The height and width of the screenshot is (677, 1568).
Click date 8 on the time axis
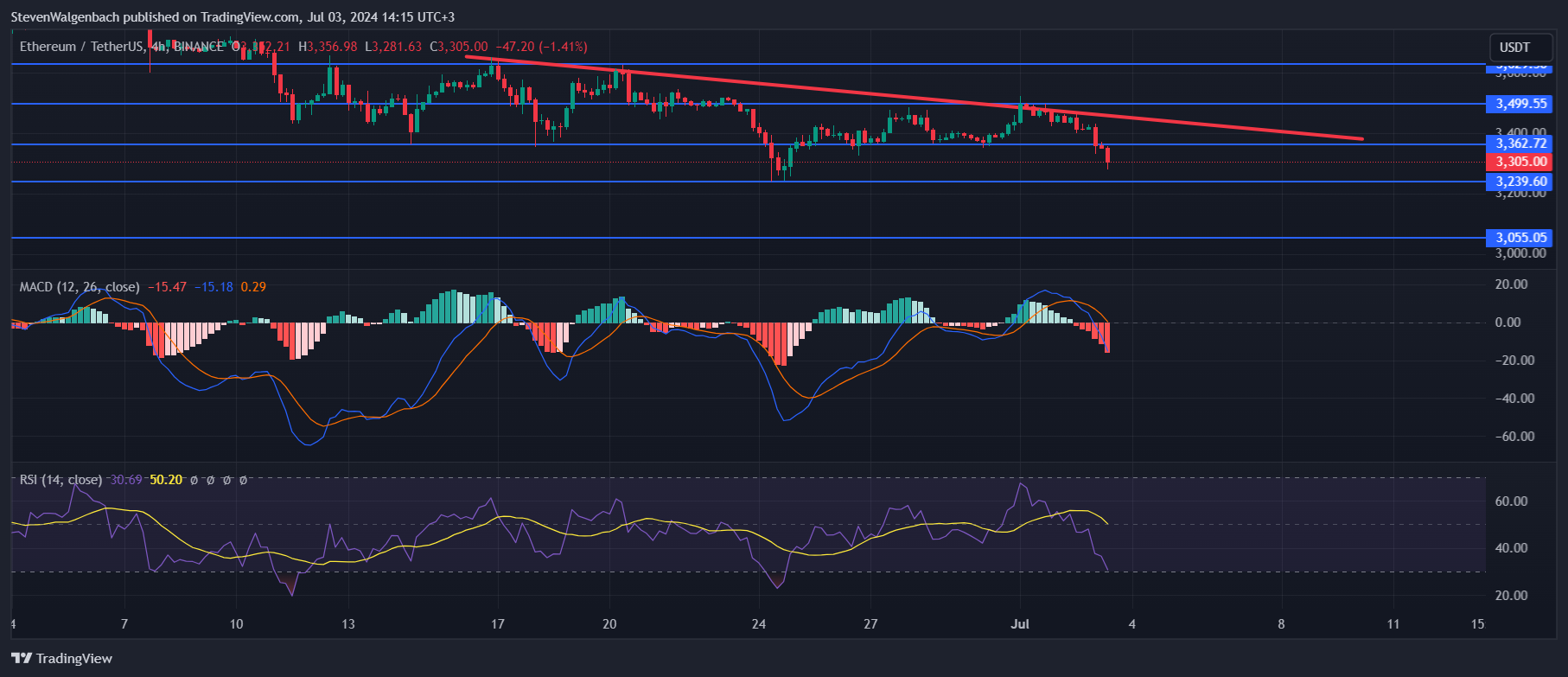pos(1281,624)
